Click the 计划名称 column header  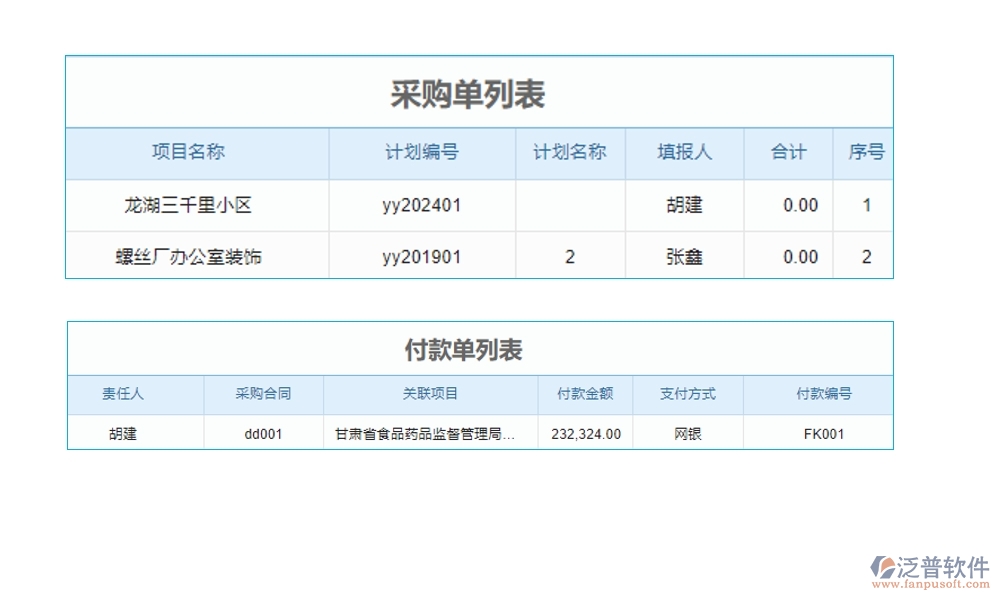pyautogui.click(x=570, y=152)
